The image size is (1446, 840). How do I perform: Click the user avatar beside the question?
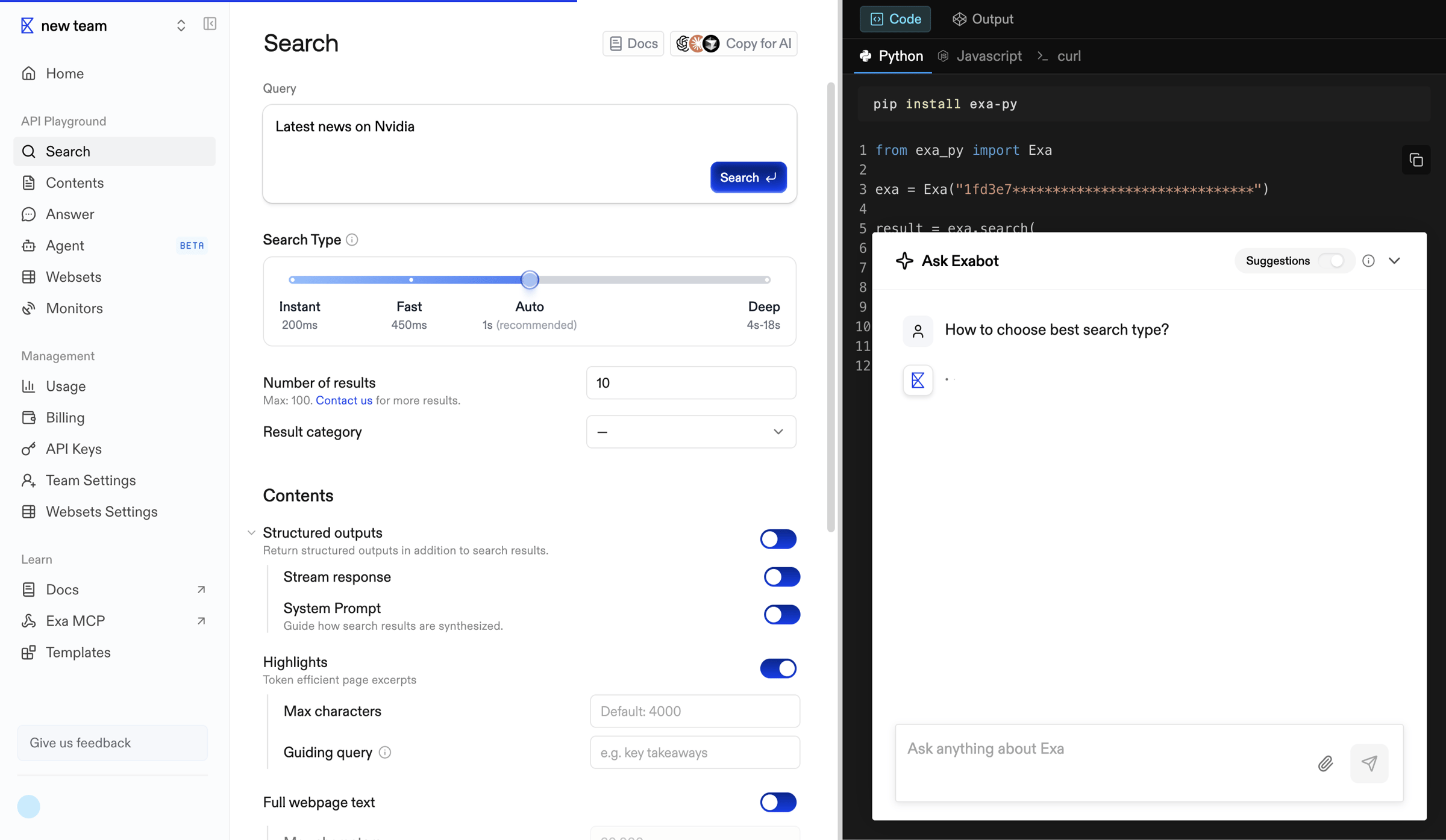[x=918, y=331]
